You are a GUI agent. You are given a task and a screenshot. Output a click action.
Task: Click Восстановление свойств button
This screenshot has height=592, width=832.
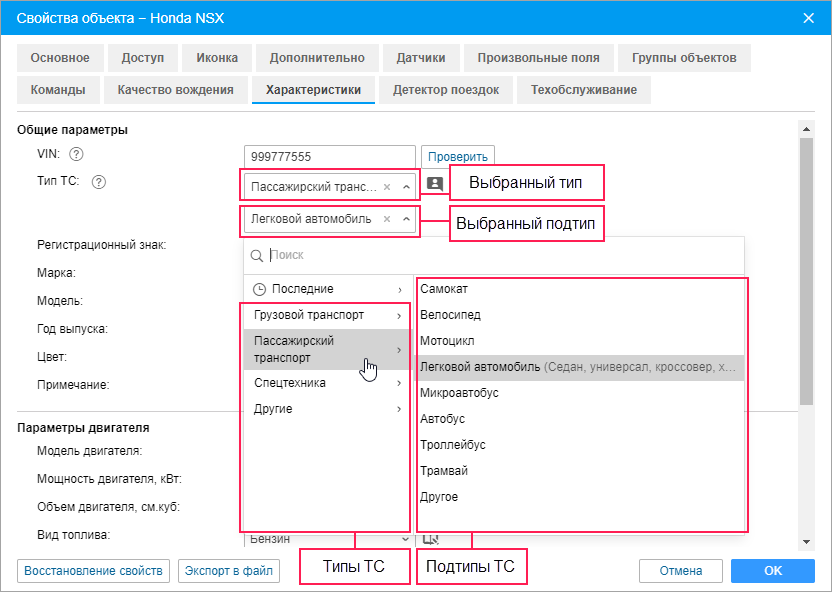(93, 571)
